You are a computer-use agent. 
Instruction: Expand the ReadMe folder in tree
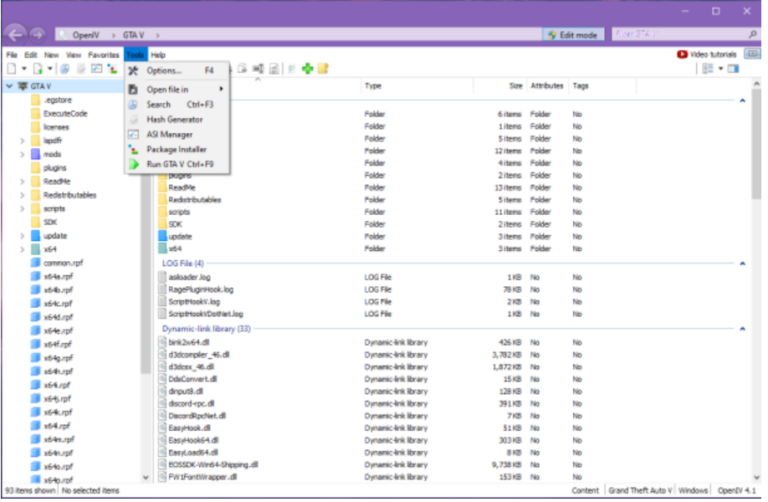[22, 182]
